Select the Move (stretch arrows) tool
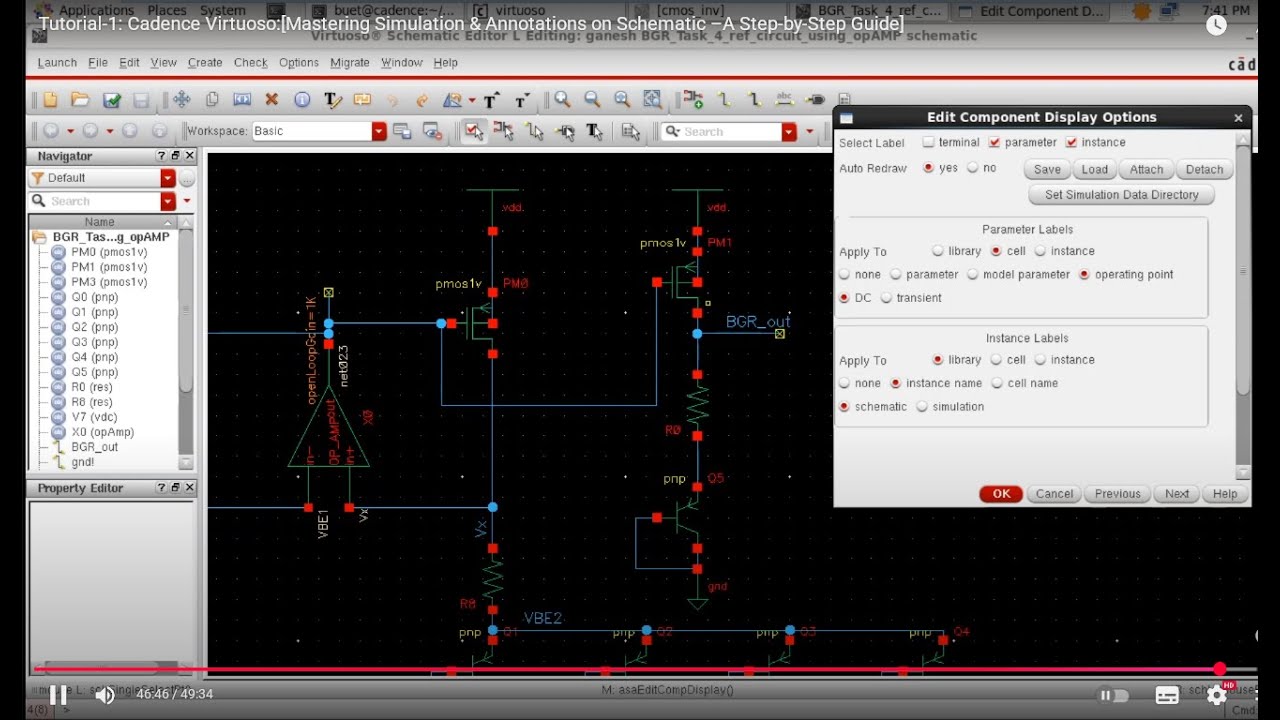 [181, 100]
